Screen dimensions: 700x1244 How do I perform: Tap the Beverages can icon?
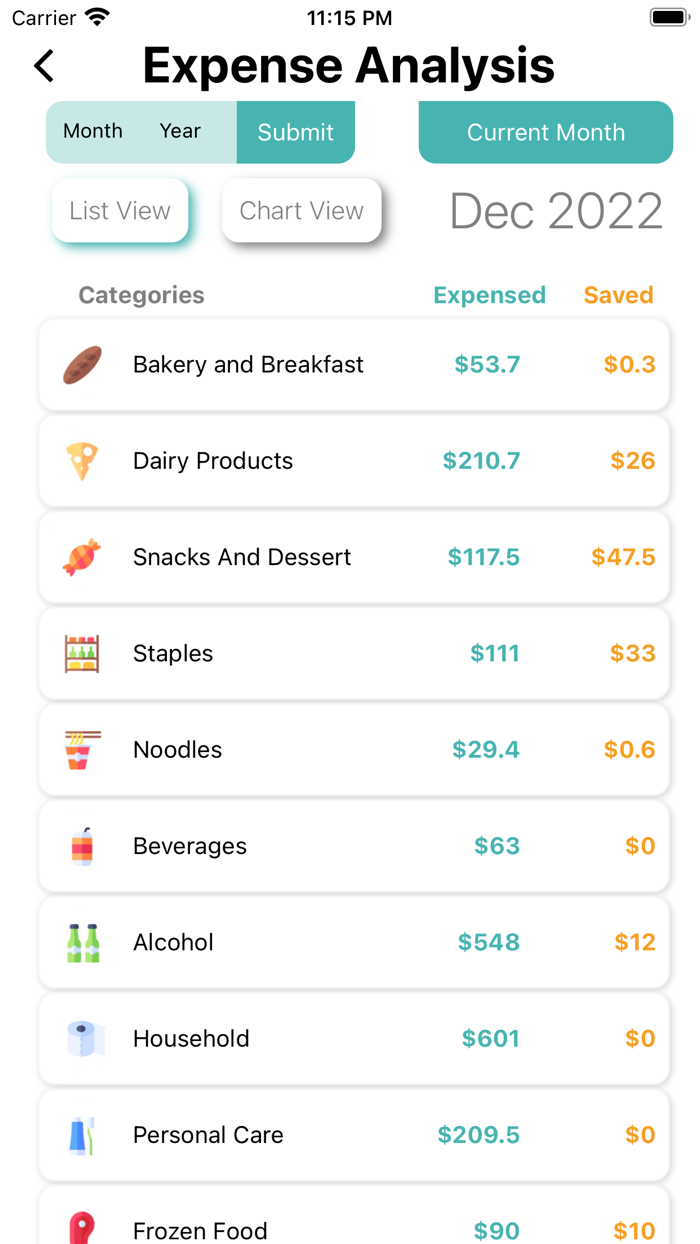tap(82, 846)
